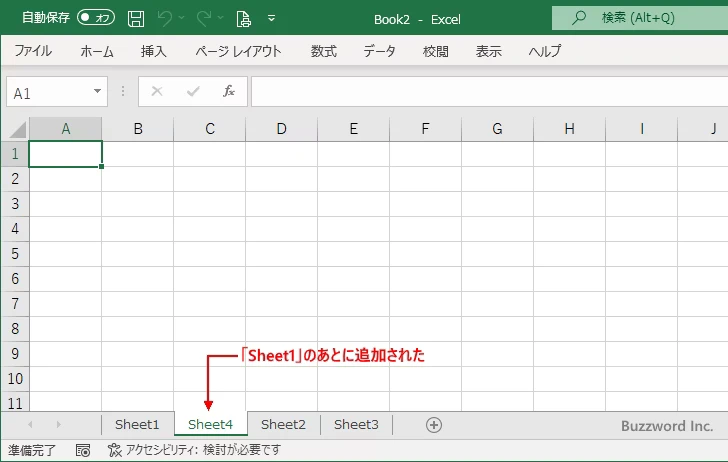This screenshot has height=462, width=728.
Task: Switch to the Sheet2 tab
Action: point(283,424)
